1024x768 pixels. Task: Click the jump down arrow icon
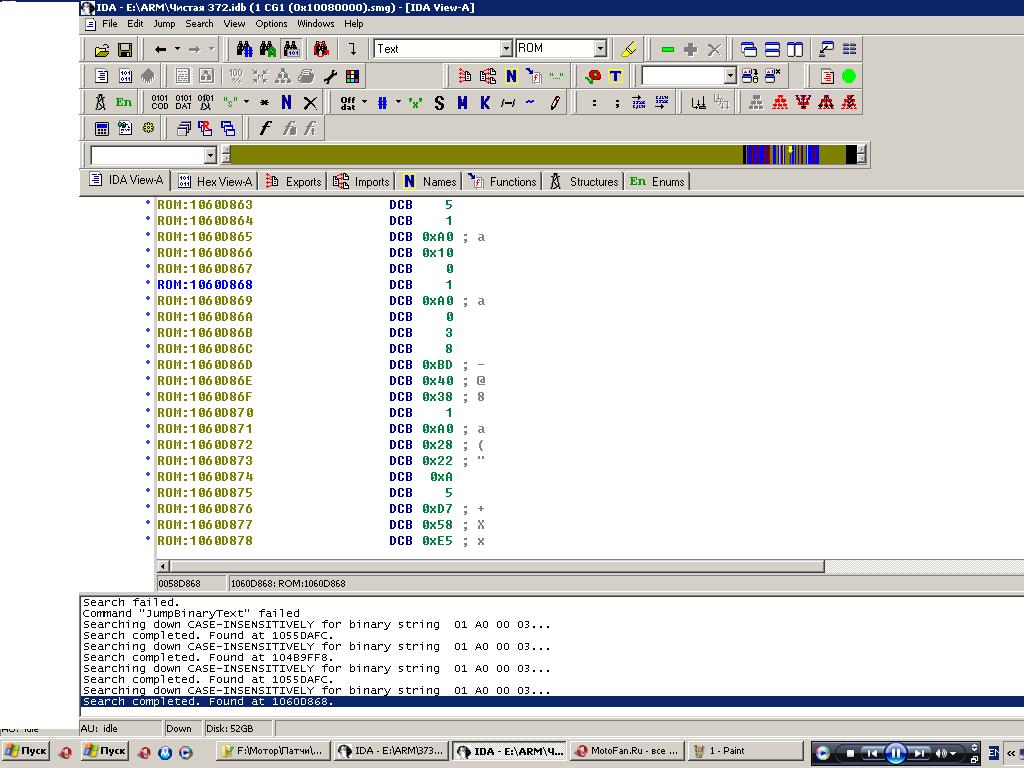click(x=353, y=49)
